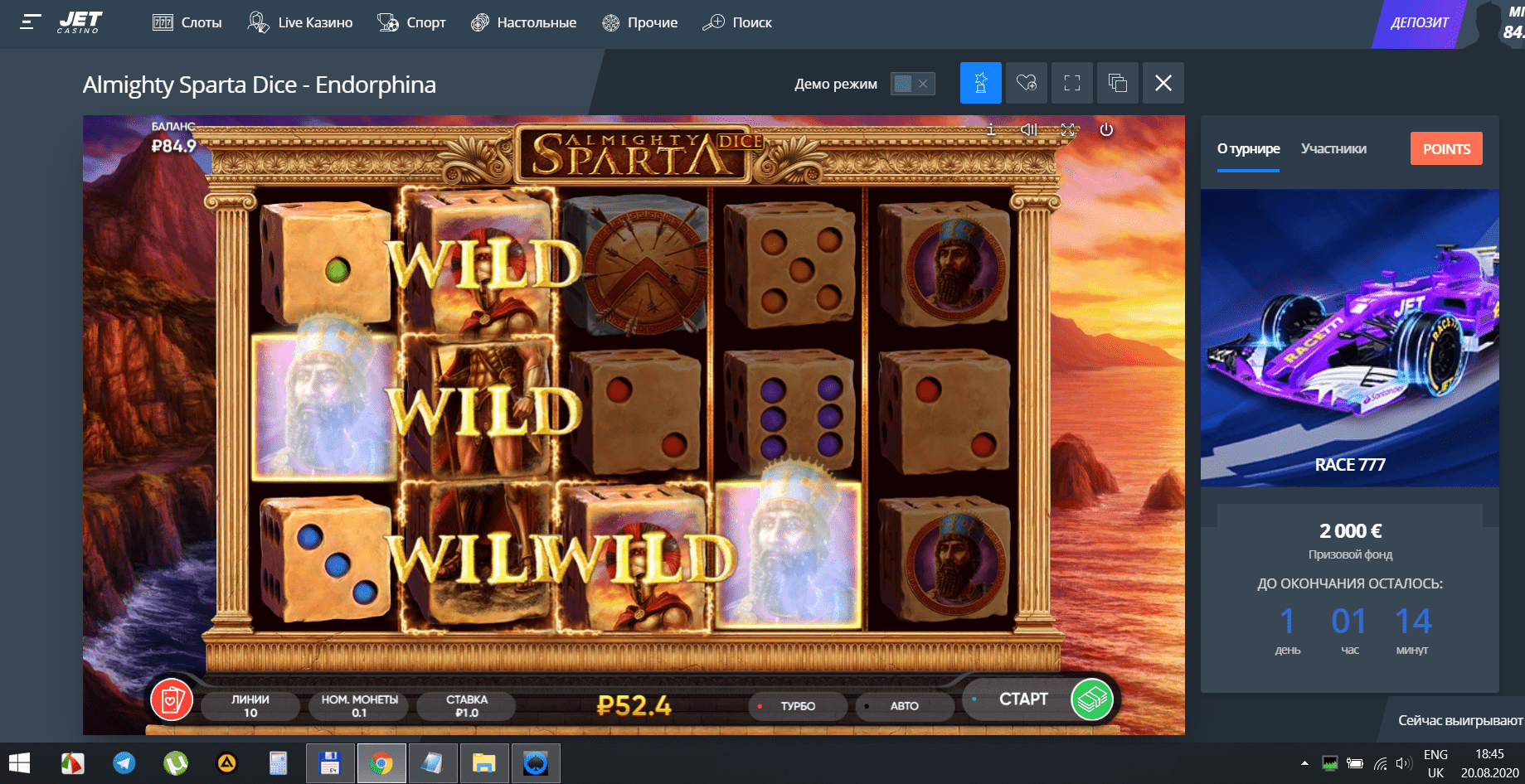Mute the in-game sound
Image resolution: width=1525 pixels, height=784 pixels.
tap(1029, 130)
